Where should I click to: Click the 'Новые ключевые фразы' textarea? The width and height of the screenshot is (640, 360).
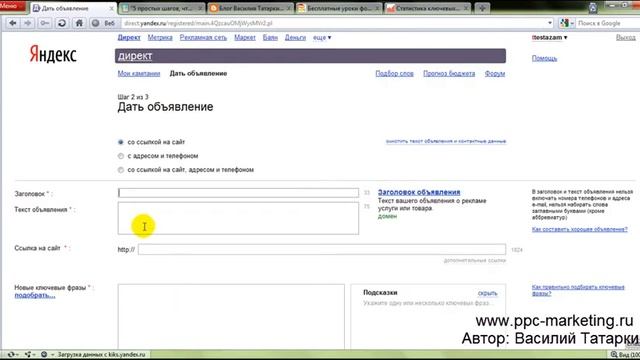coord(231,316)
